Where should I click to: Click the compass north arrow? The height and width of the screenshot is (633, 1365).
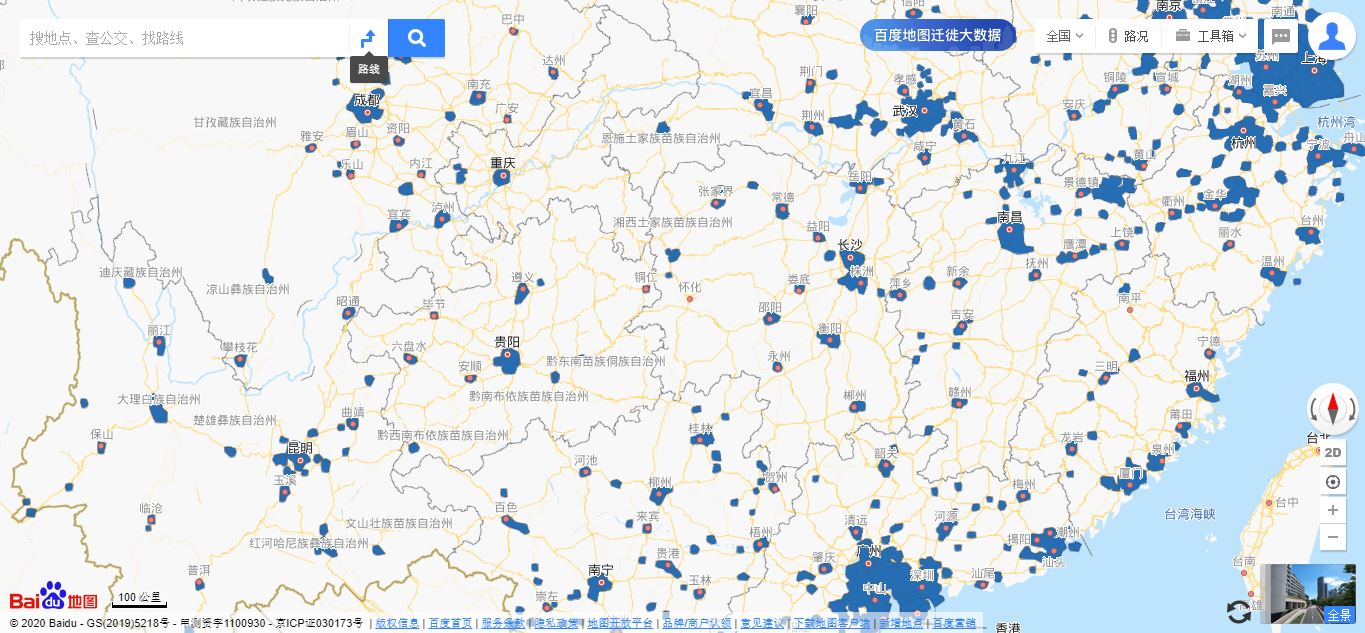(1333, 408)
